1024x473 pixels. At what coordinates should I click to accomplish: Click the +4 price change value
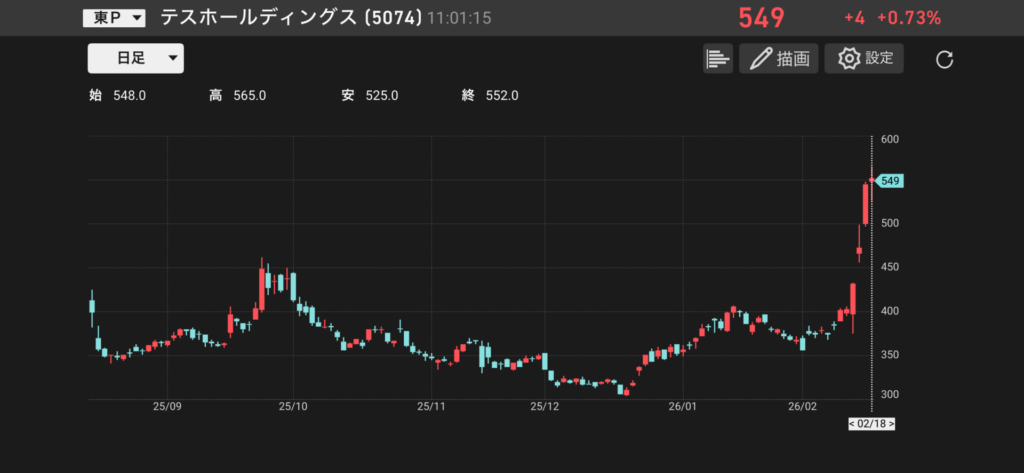click(853, 18)
